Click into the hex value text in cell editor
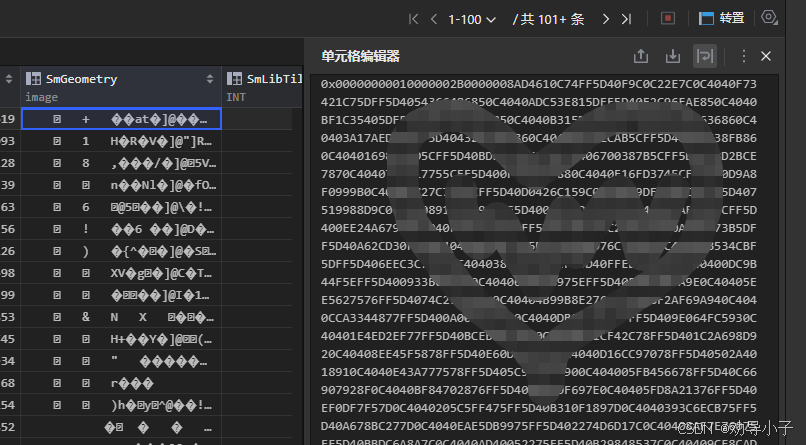Image resolution: width=806 pixels, height=445 pixels. point(539,259)
